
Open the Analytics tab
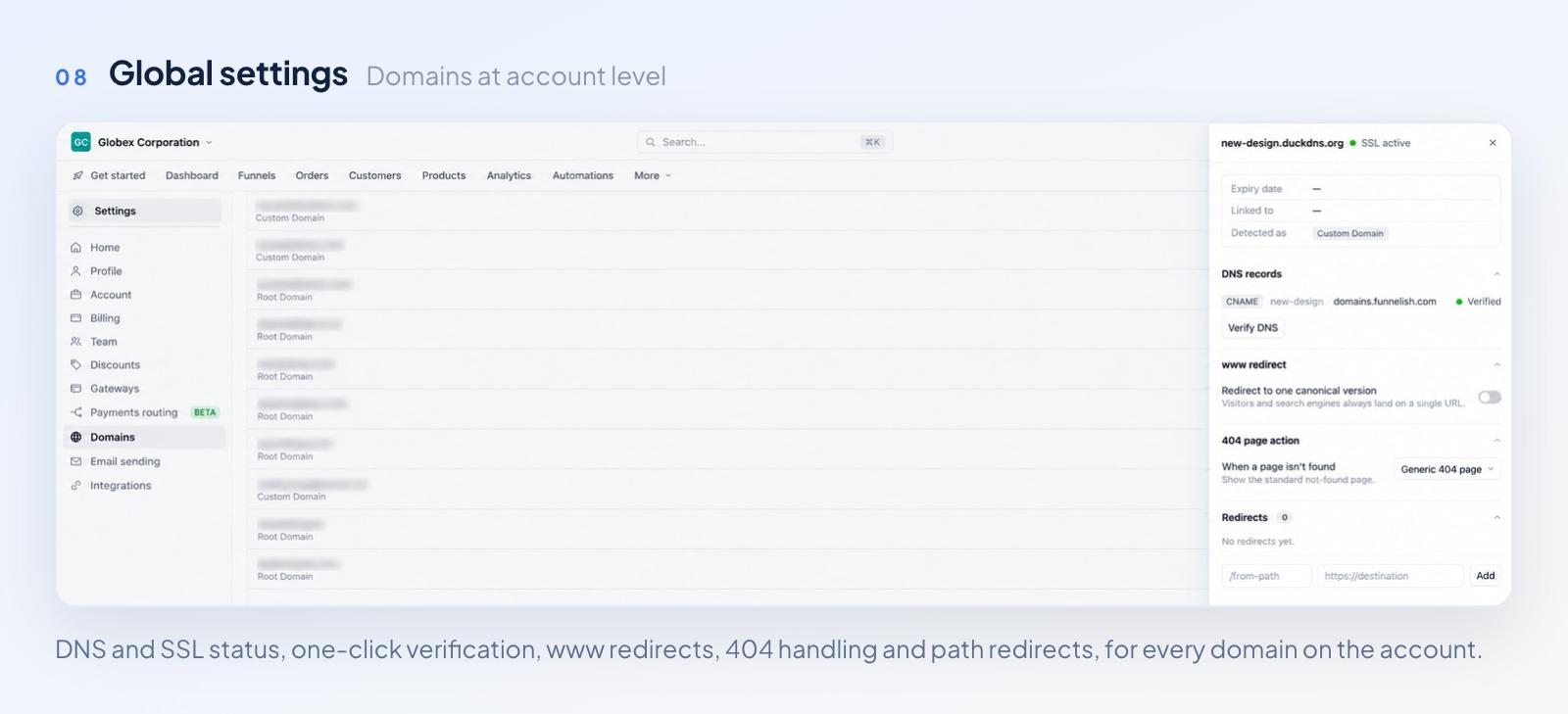509,175
